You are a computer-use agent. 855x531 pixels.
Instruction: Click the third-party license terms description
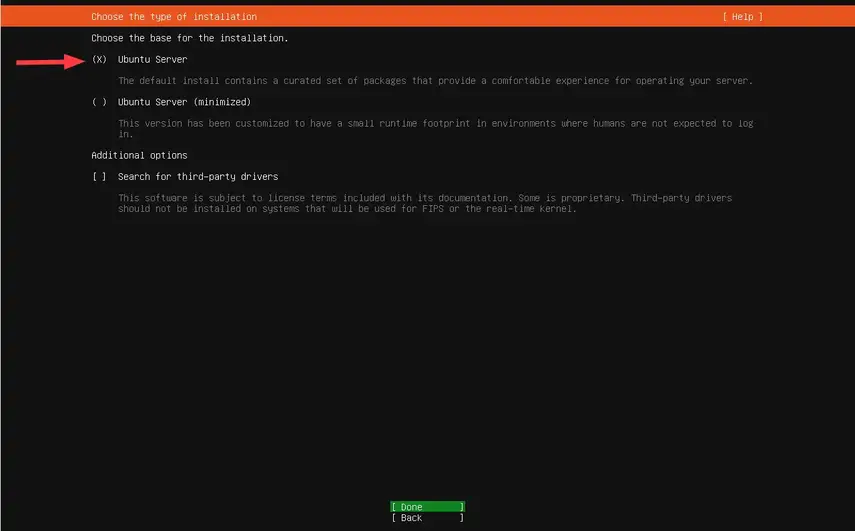[425, 198]
